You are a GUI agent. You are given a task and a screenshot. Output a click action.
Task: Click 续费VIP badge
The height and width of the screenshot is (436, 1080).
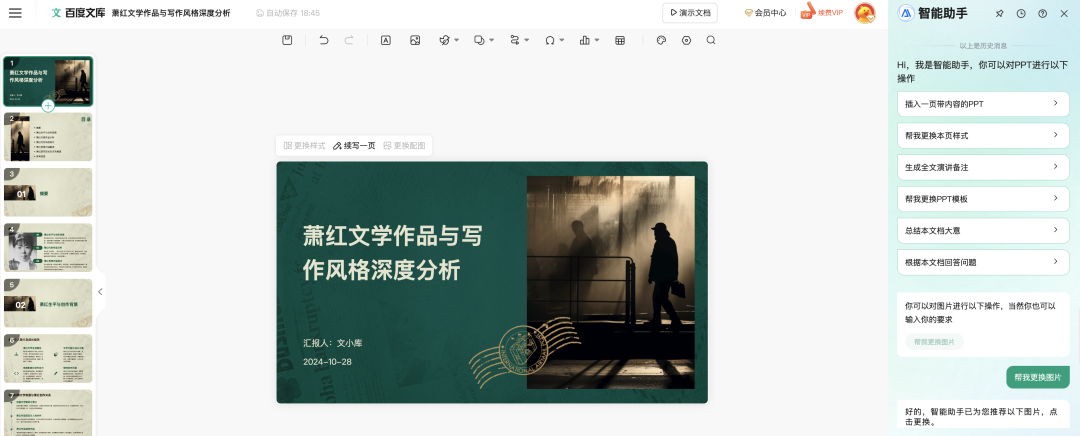click(x=822, y=13)
